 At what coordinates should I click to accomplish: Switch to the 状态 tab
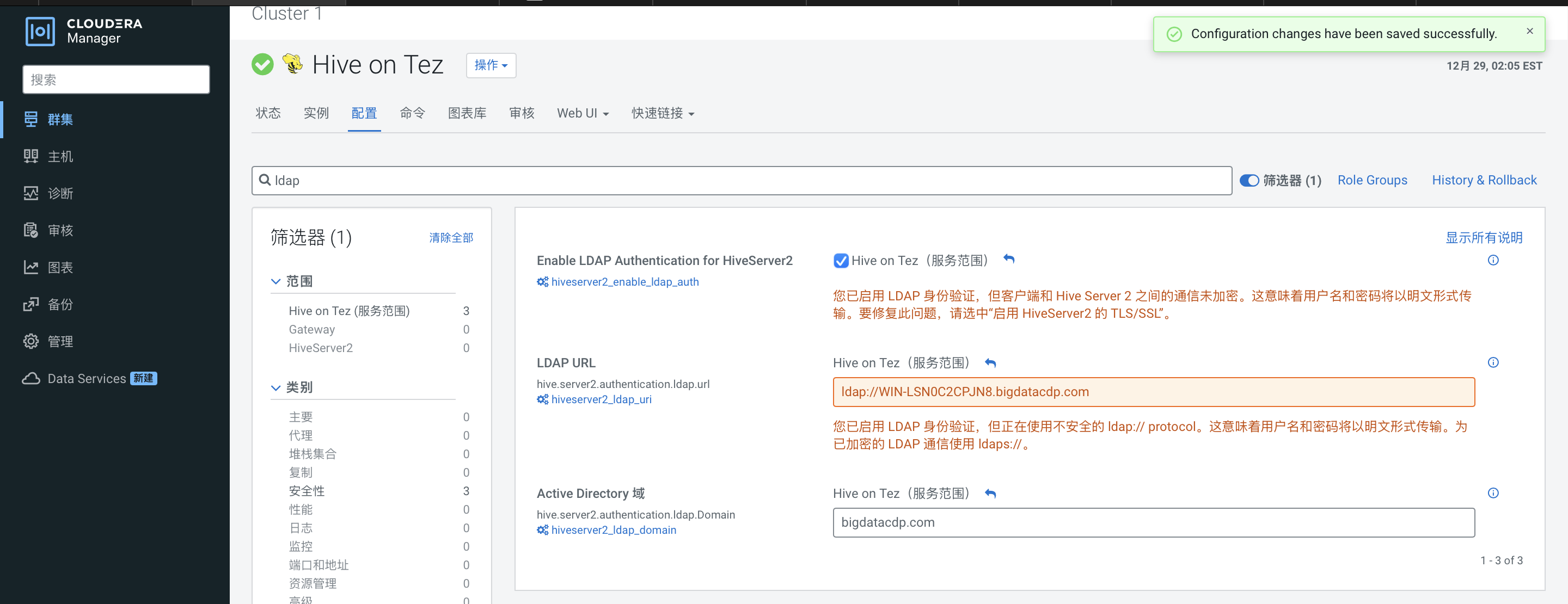point(268,113)
